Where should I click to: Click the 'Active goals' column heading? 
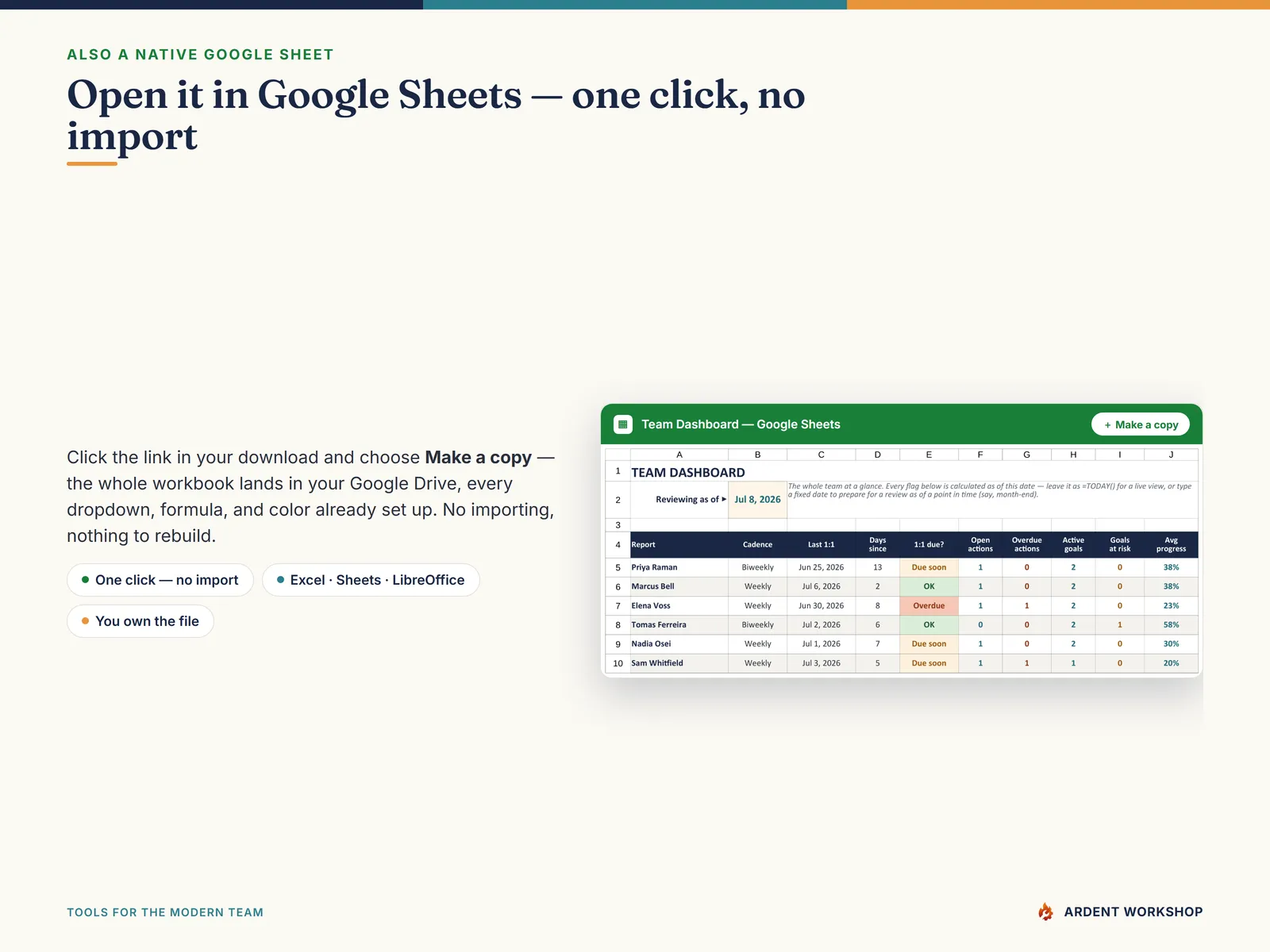pos(1073,544)
